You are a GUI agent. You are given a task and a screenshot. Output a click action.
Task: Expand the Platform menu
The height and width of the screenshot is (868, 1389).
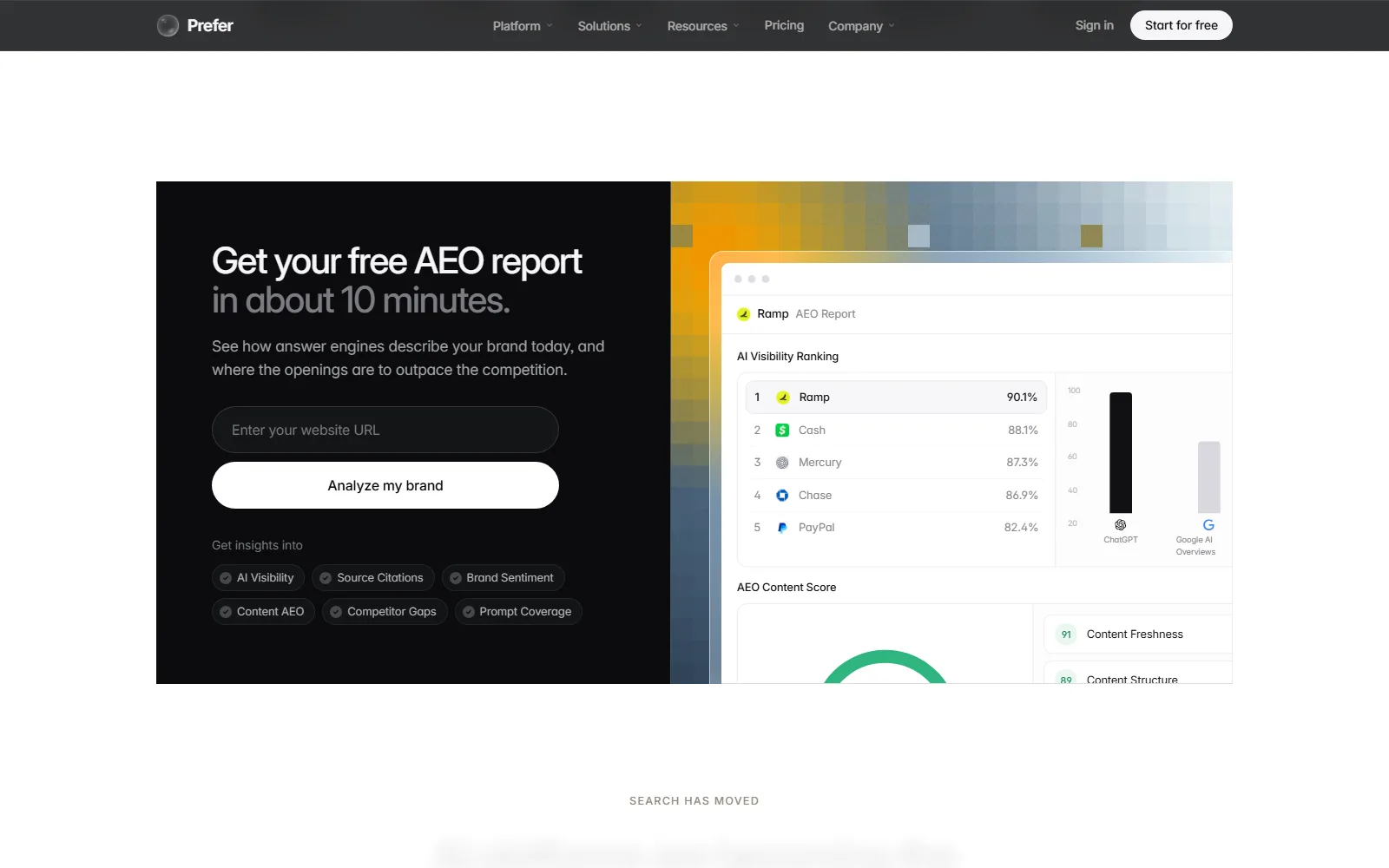(523, 26)
